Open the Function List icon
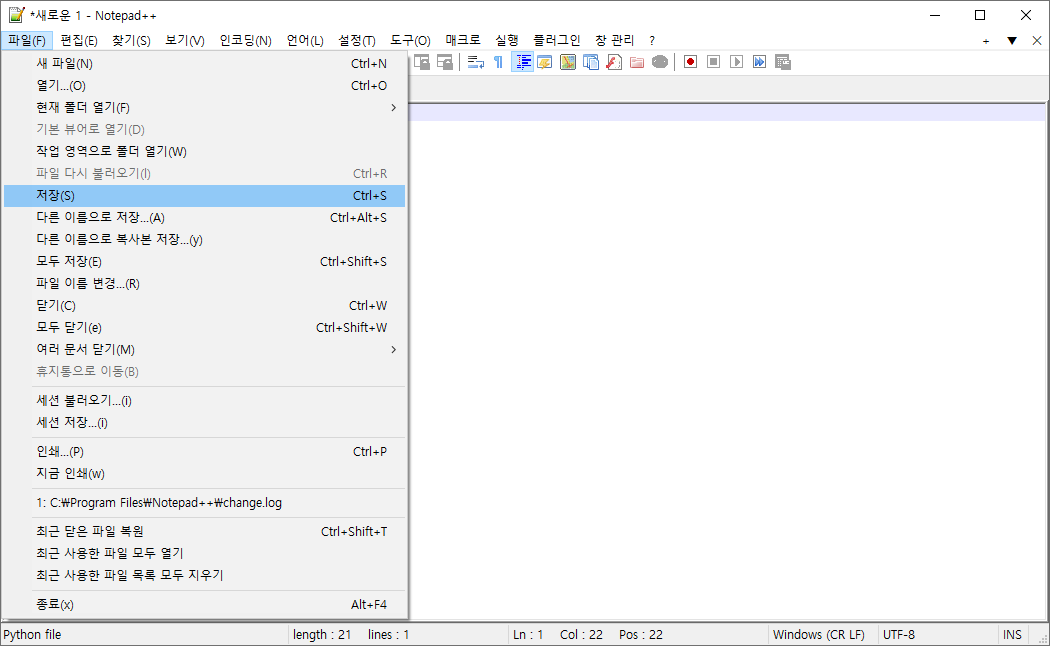 coord(613,62)
